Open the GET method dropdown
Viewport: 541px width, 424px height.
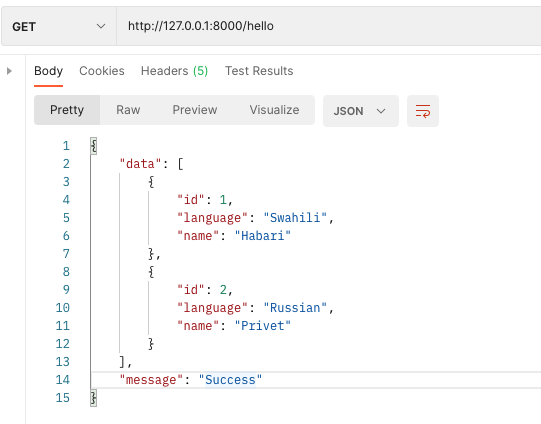pyautogui.click(x=59, y=26)
